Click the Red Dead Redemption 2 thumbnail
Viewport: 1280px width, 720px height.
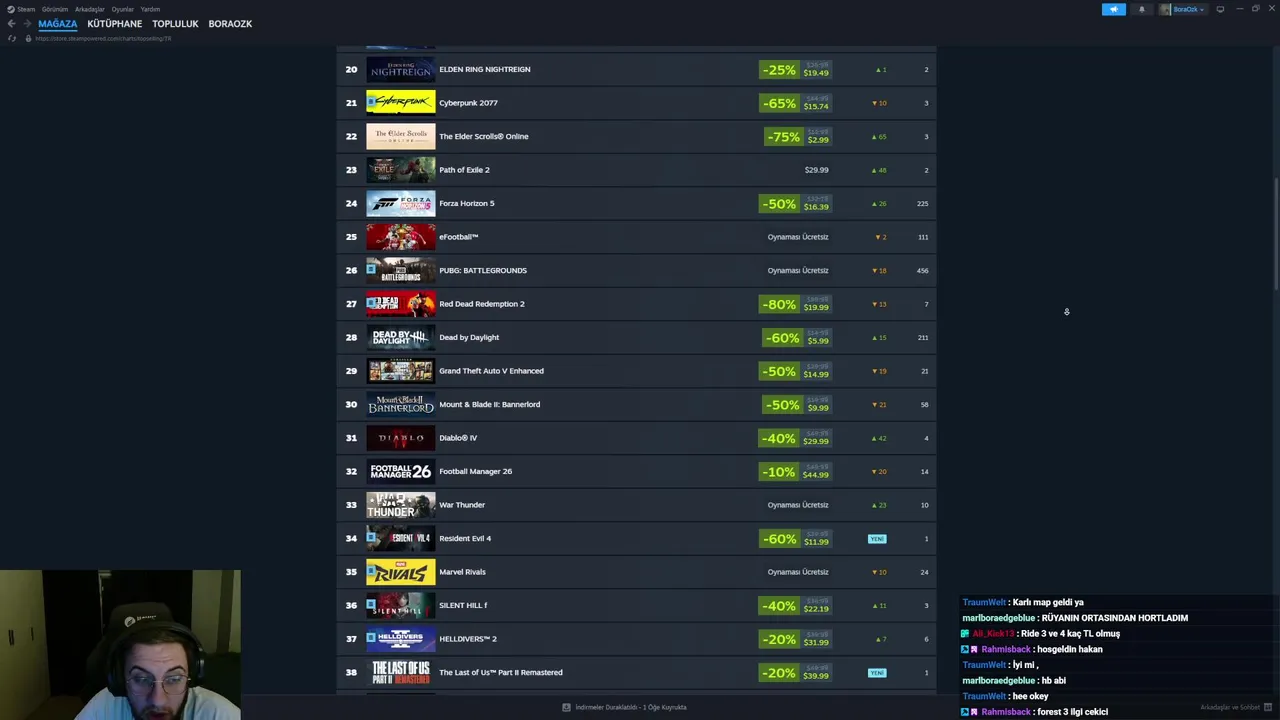click(x=401, y=304)
